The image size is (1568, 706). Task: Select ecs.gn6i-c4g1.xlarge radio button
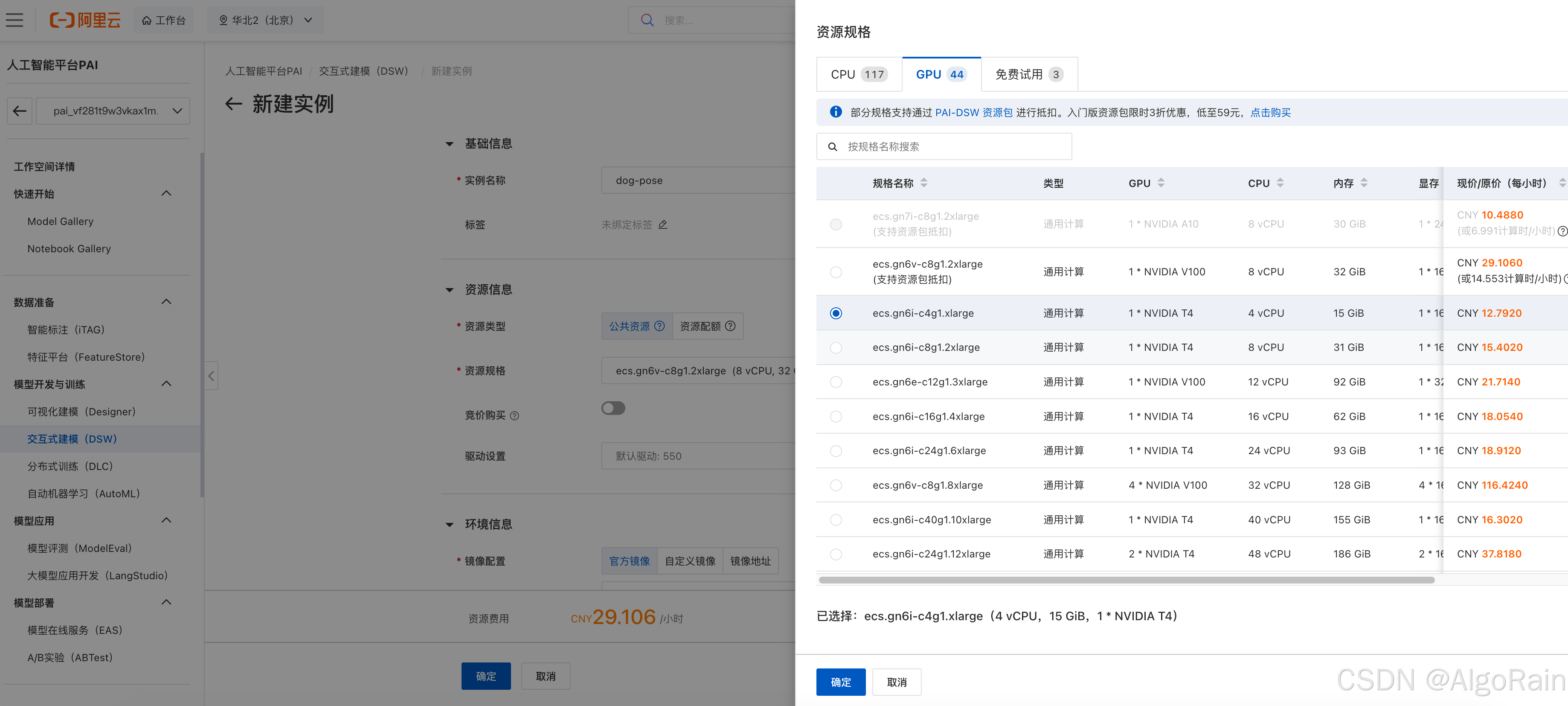click(x=836, y=313)
